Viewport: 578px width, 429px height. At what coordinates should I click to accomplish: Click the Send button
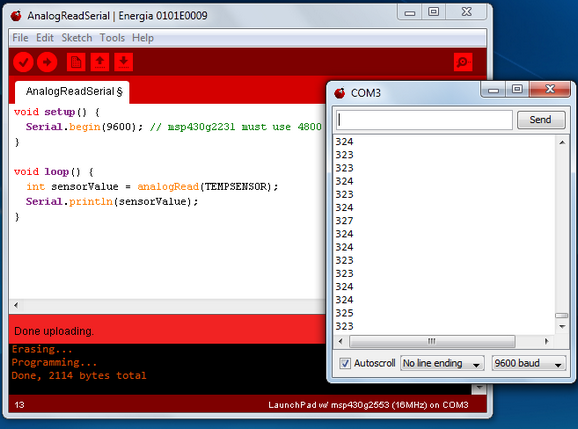(541, 120)
